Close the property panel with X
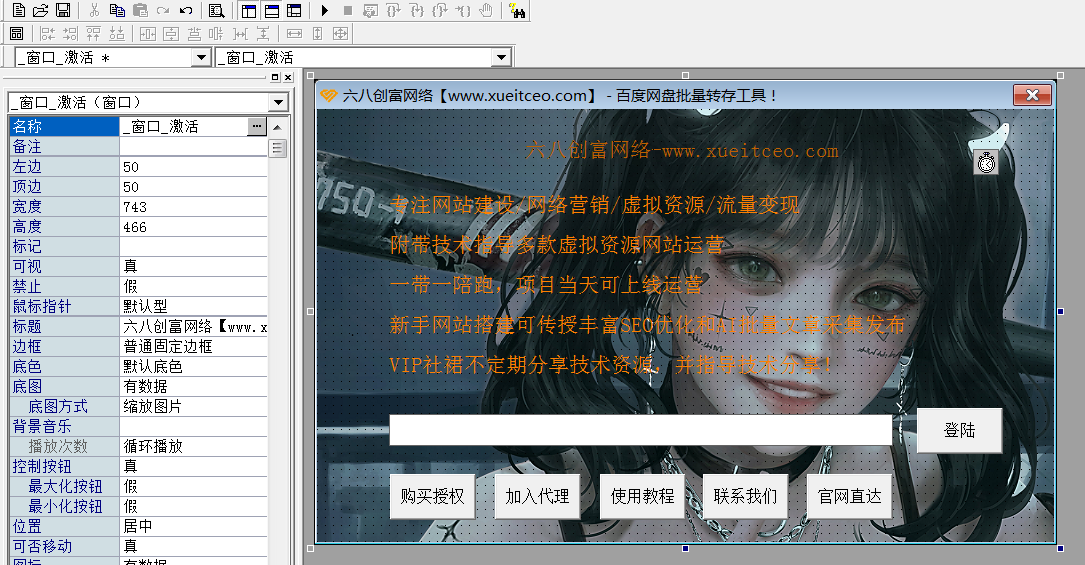This screenshot has height=565, width=1085. [x=289, y=77]
